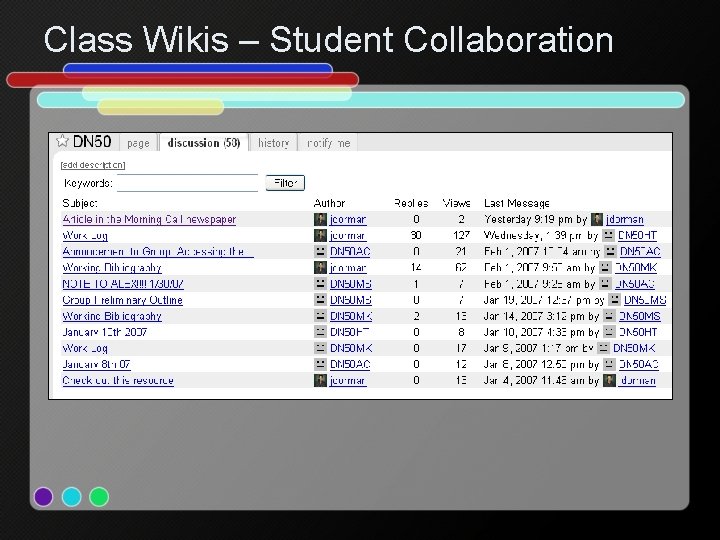Click the avatar beside the Feb 1 DN50MK last message
The height and width of the screenshot is (540, 720).
click(x=605, y=267)
